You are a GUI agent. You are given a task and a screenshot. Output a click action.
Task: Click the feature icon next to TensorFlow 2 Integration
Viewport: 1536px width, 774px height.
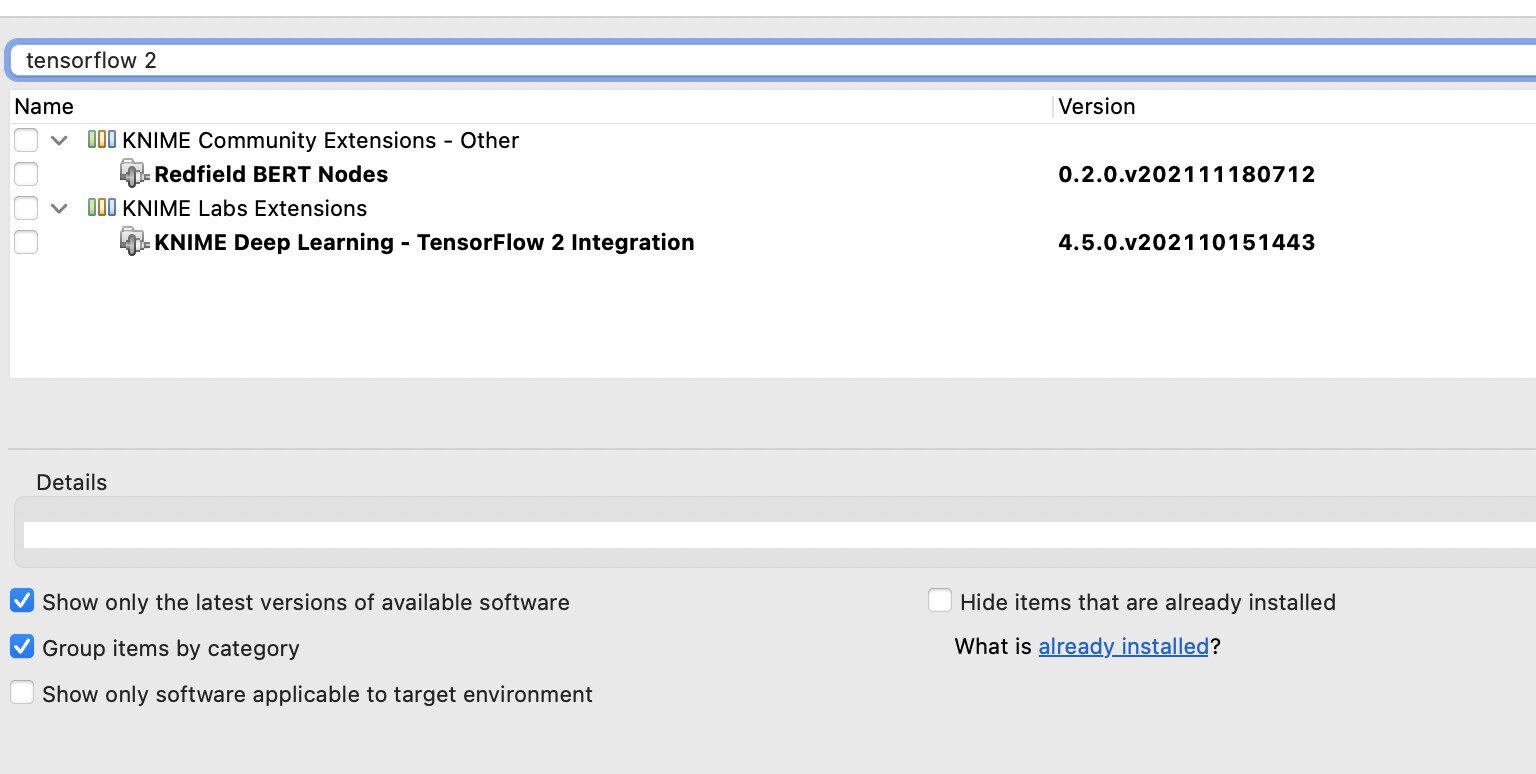[134, 242]
